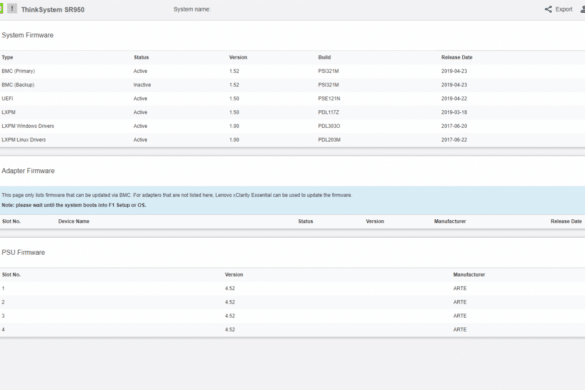This screenshot has height=390, width=585.
Task: Click build PDL117Z
Action: 328,112
